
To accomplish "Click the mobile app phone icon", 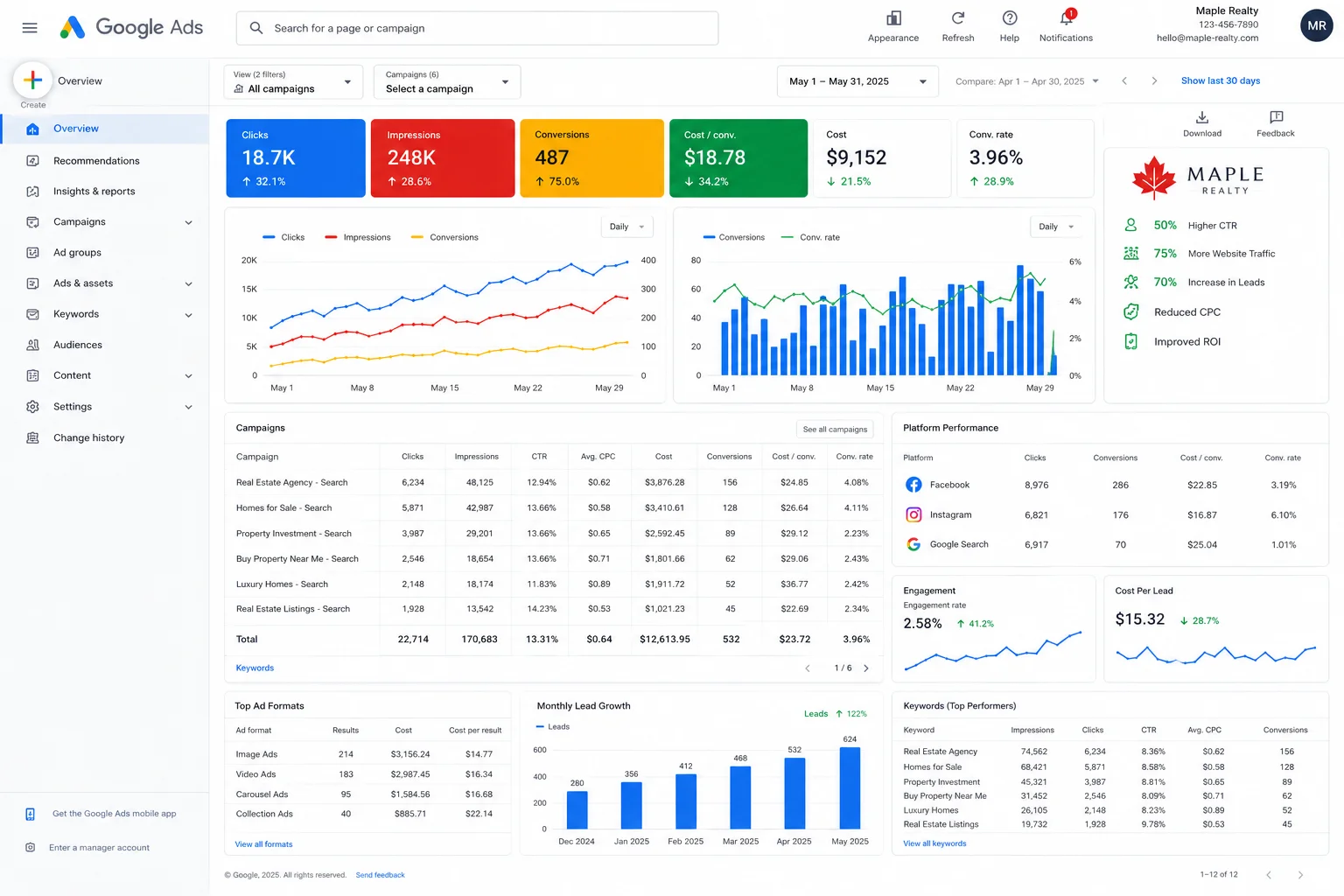I will 31,814.
